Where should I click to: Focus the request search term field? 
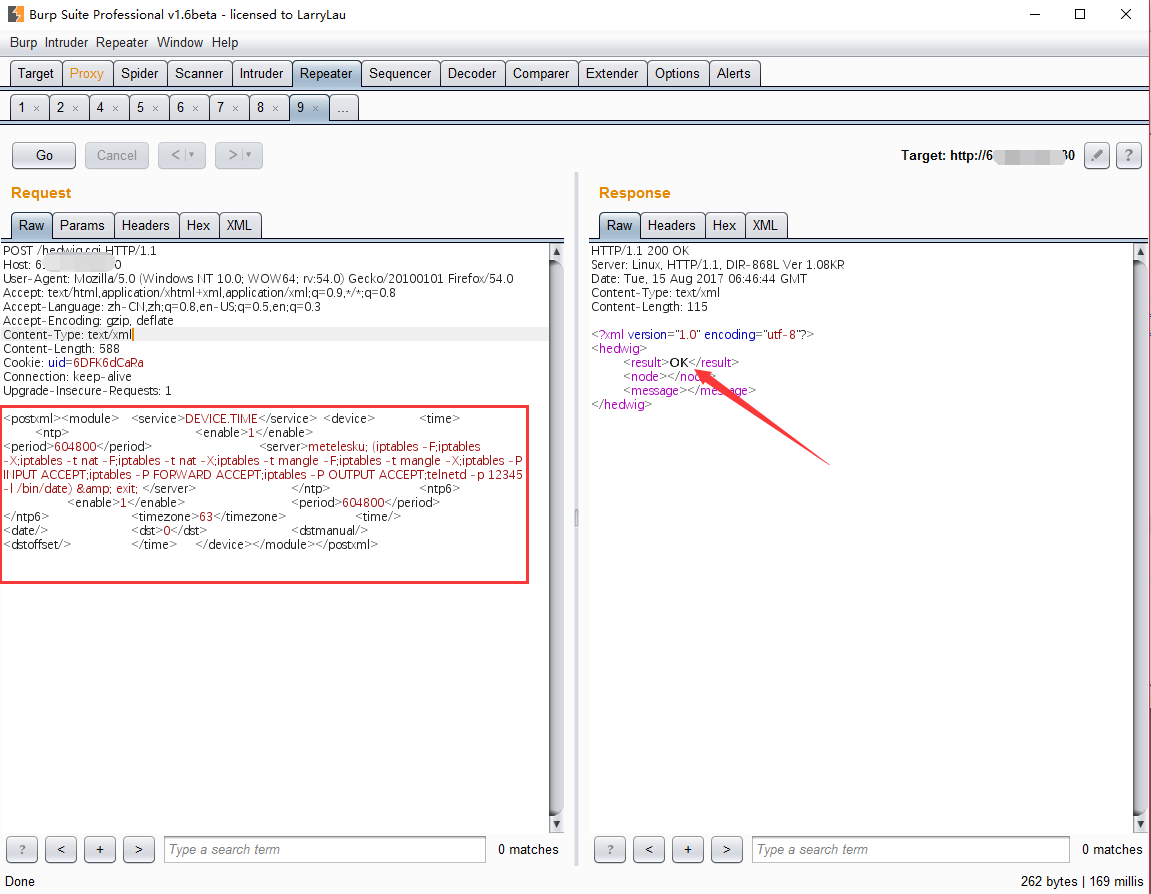[324, 849]
